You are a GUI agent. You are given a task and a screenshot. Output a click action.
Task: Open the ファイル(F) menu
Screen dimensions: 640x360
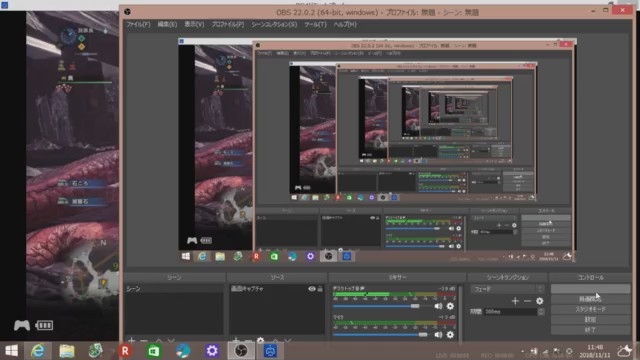(138, 24)
